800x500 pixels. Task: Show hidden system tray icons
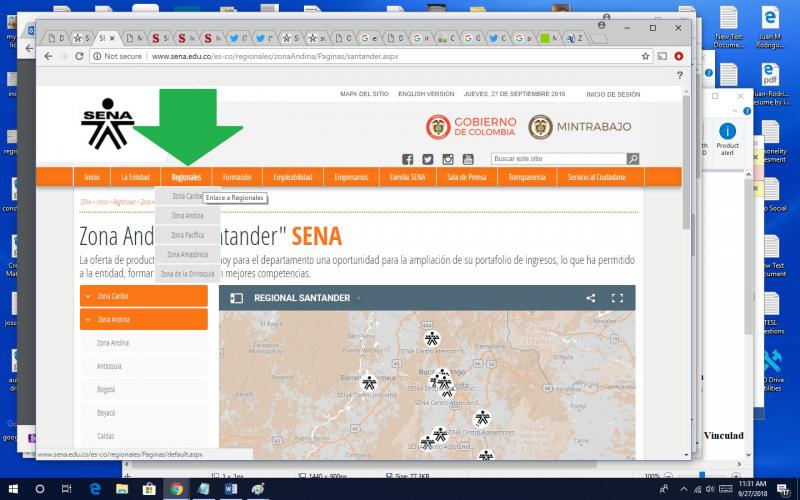tap(683, 489)
